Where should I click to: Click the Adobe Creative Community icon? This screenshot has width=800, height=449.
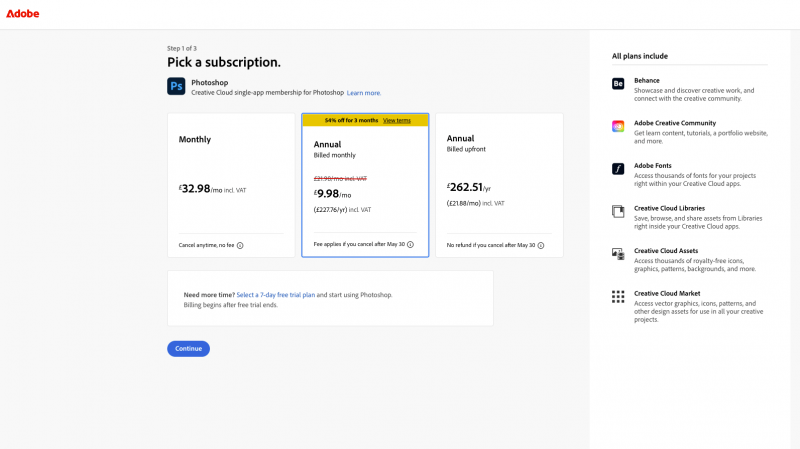pyautogui.click(x=618, y=126)
